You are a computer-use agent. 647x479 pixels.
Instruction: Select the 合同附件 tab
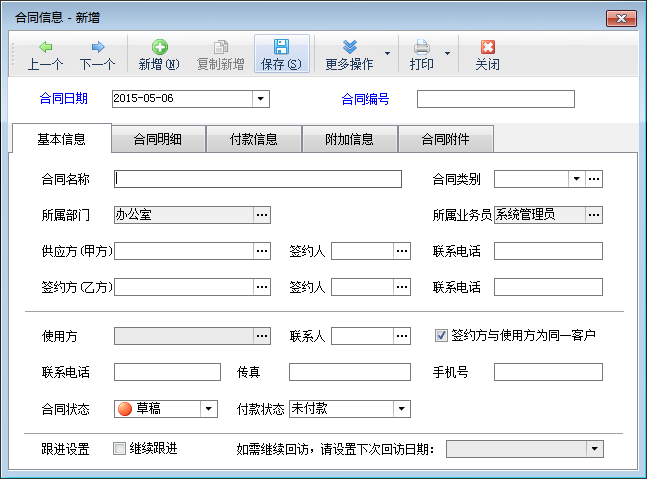pyautogui.click(x=445, y=139)
